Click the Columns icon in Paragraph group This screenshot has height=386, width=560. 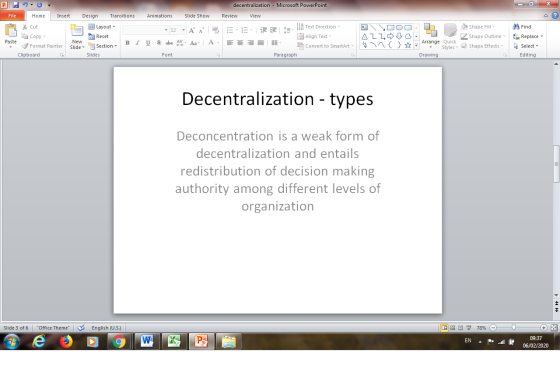(x=276, y=43)
